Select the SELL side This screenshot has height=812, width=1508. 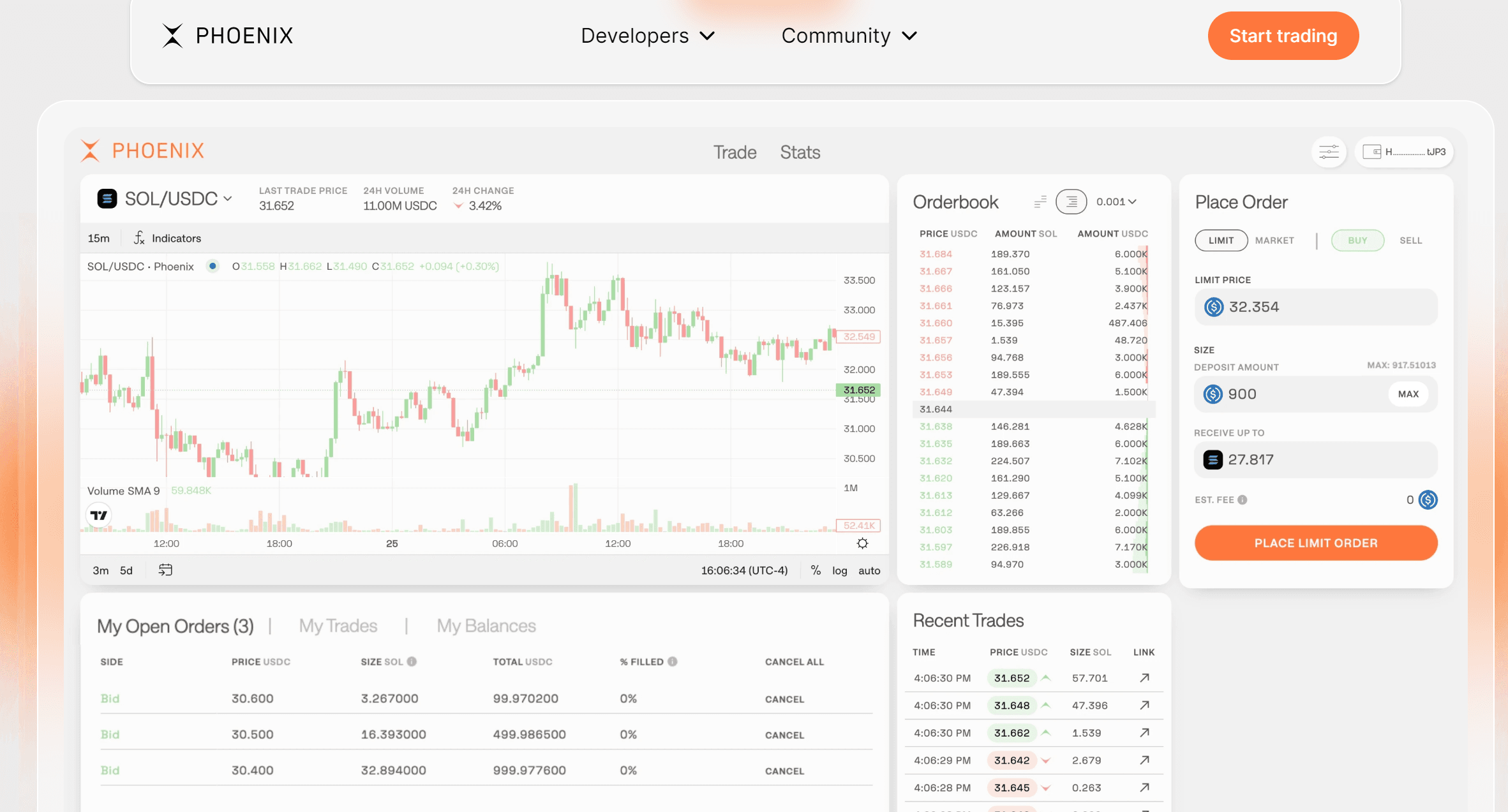click(x=1410, y=240)
